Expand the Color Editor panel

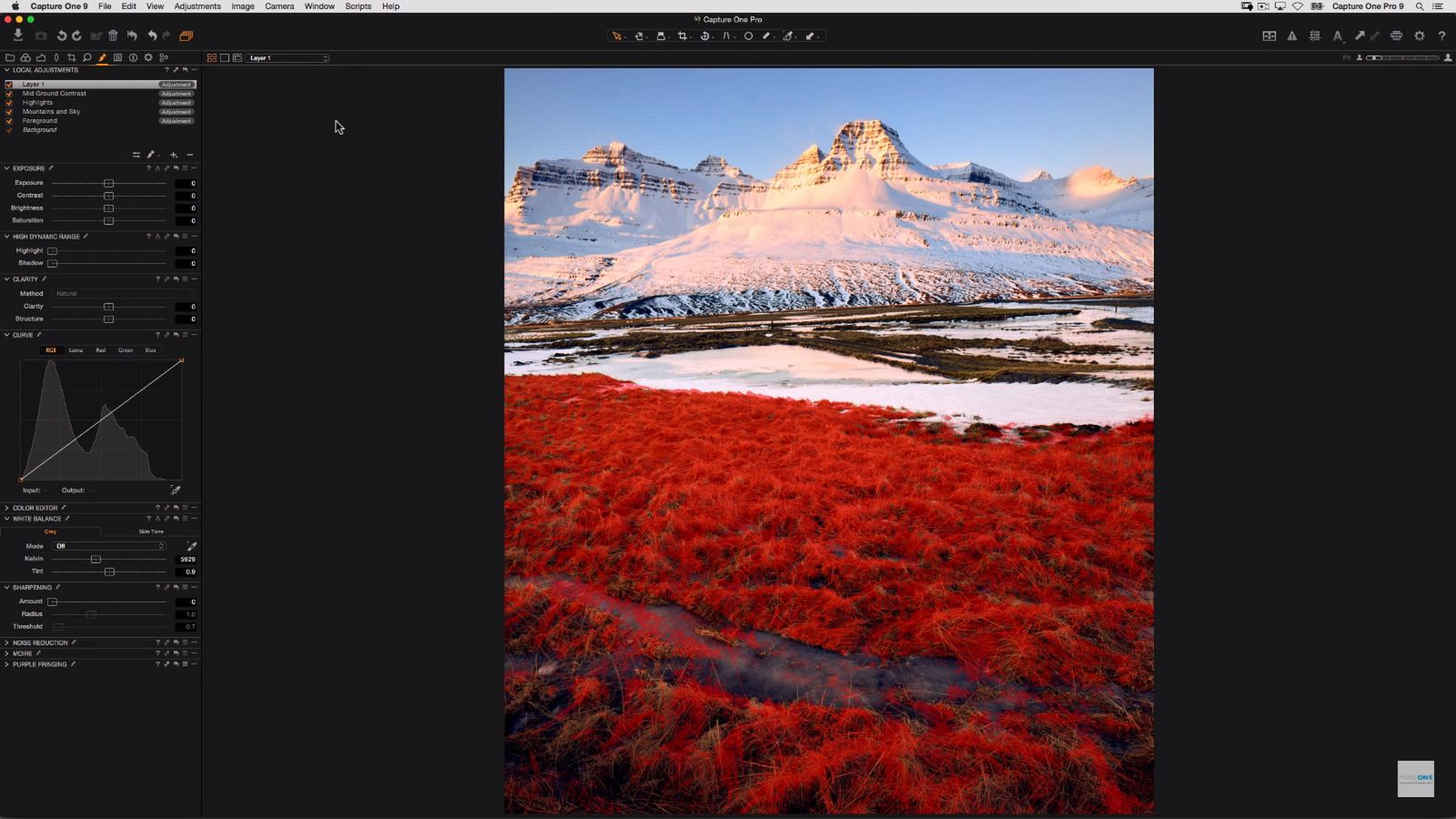pyautogui.click(x=6, y=508)
